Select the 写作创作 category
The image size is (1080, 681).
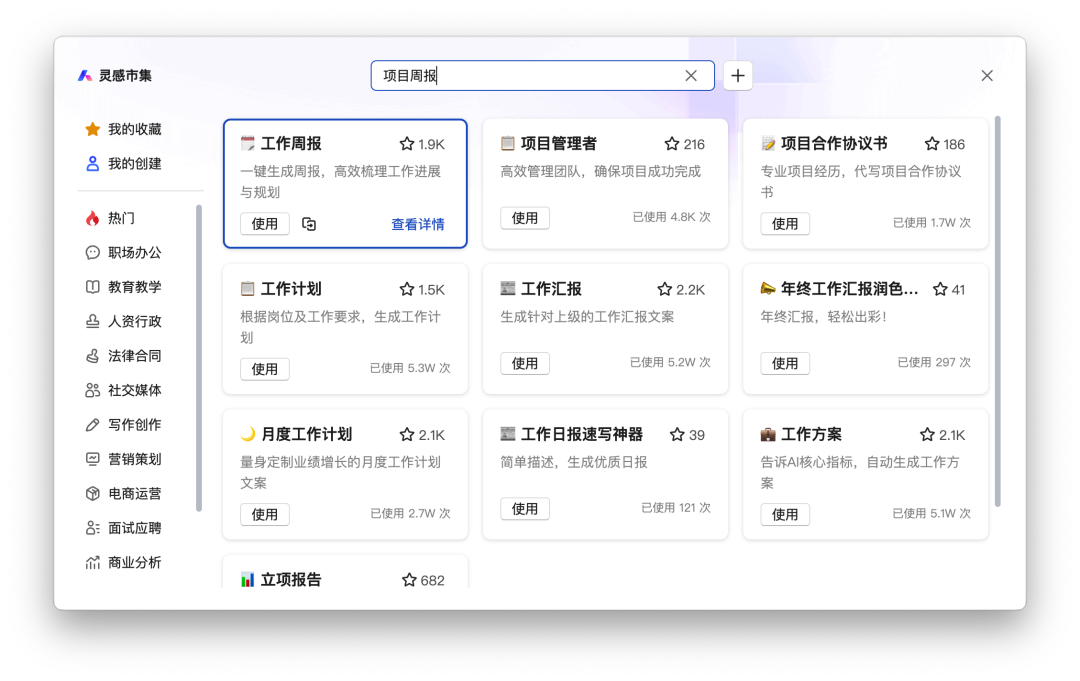[123, 425]
